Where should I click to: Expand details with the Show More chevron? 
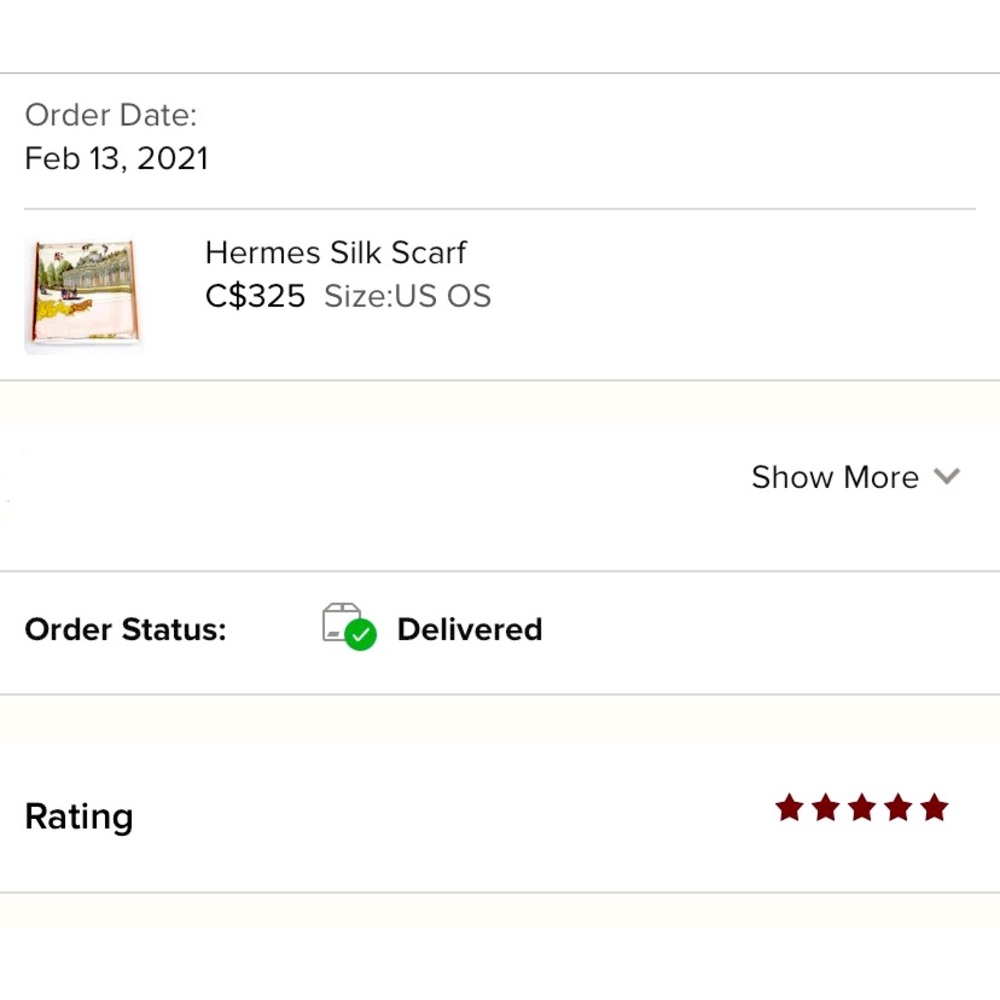(946, 476)
